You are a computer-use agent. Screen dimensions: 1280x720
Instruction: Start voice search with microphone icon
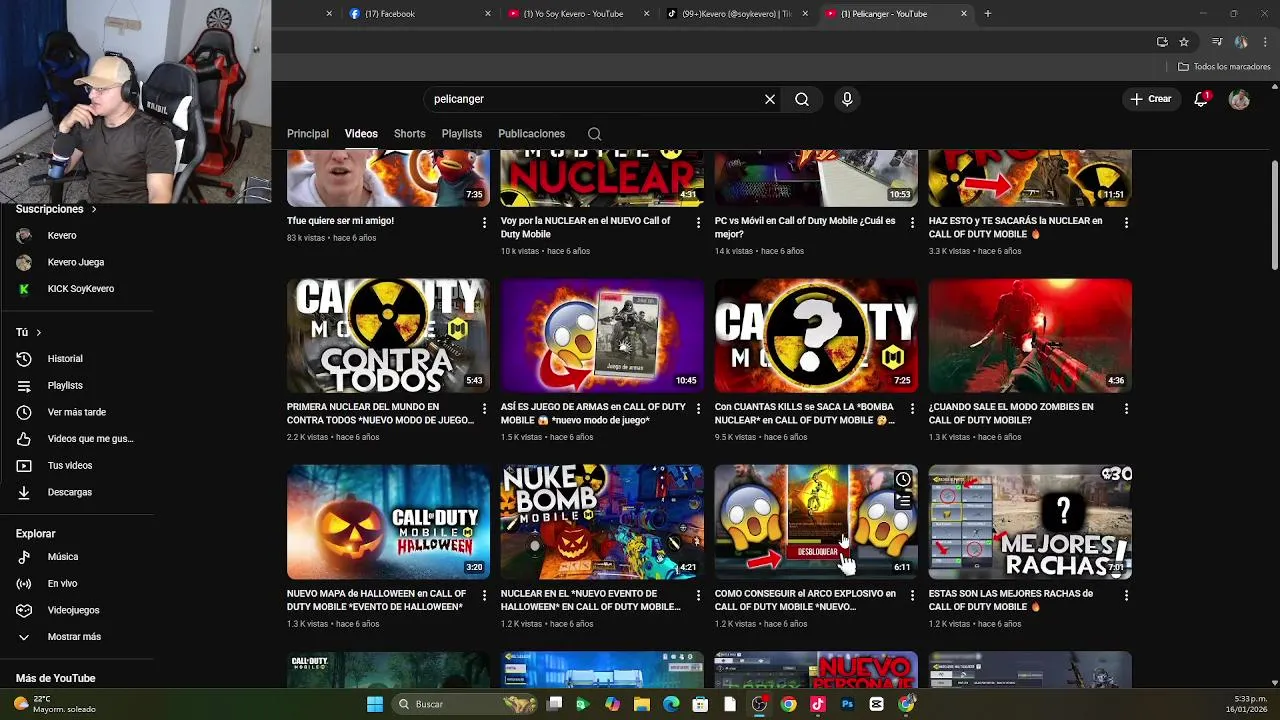pos(847,99)
